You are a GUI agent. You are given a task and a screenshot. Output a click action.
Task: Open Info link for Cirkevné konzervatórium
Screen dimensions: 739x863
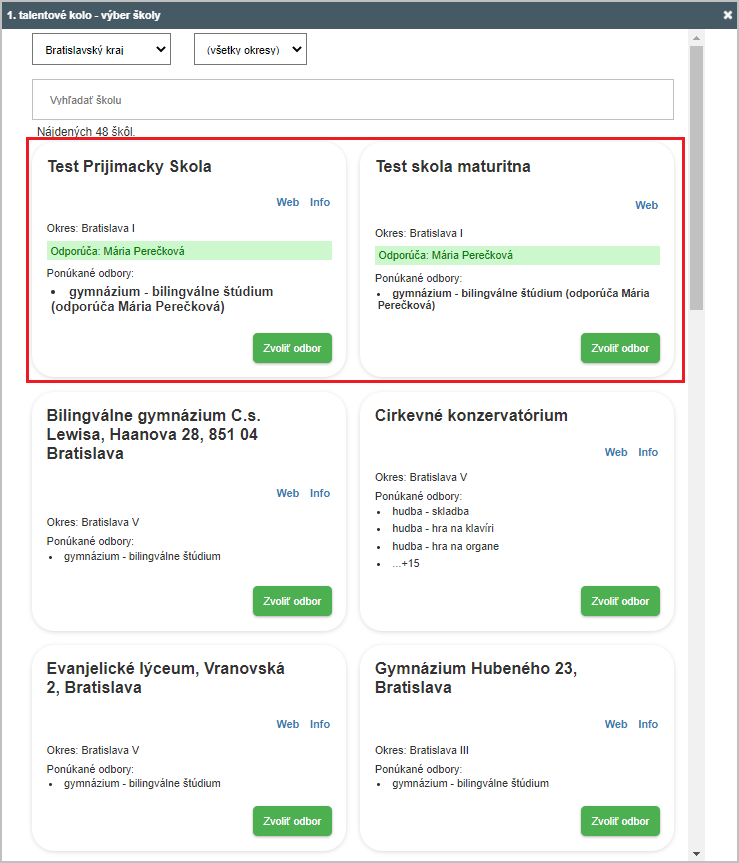point(648,452)
